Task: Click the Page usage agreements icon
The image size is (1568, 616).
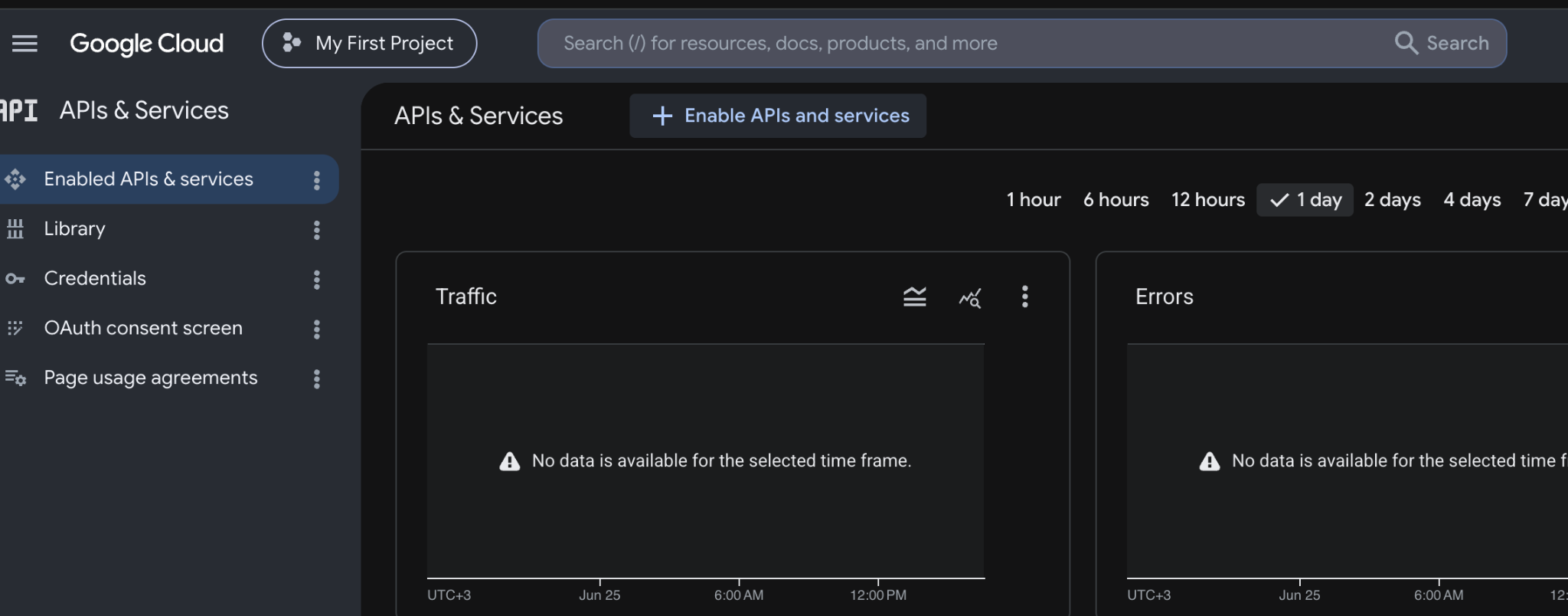Action: click(x=15, y=378)
